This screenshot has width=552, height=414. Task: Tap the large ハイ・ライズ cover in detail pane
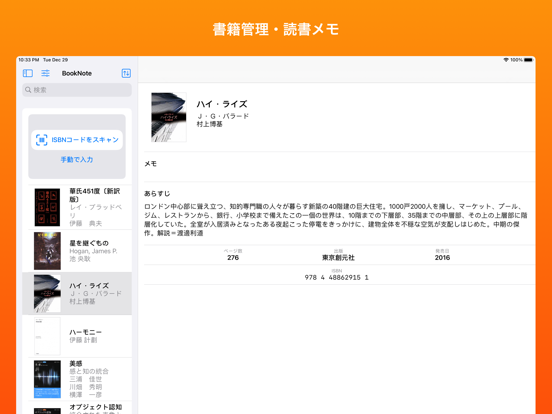(x=169, y=117)
